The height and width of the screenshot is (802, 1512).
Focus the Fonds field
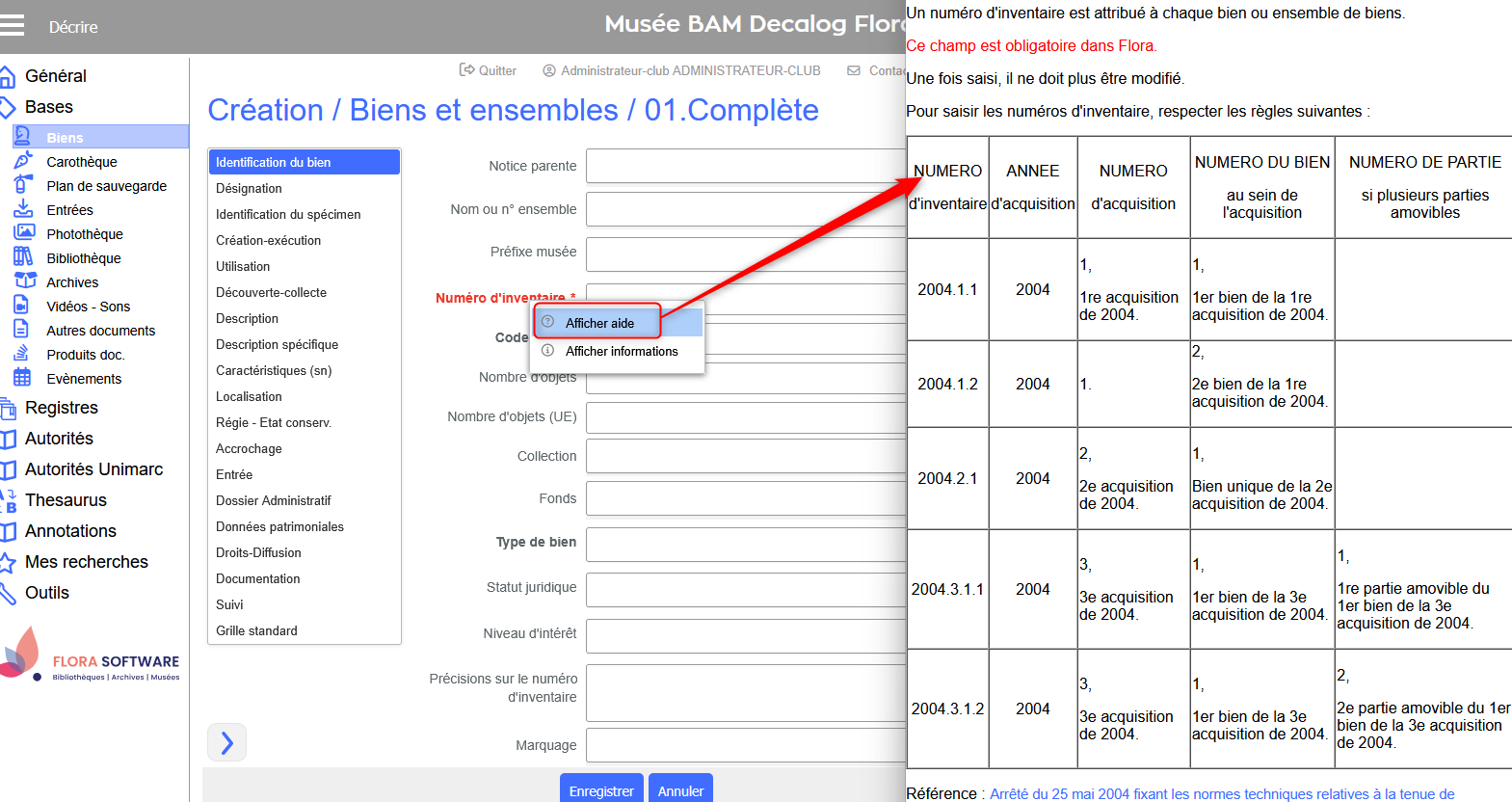click(x=746, y=498)
